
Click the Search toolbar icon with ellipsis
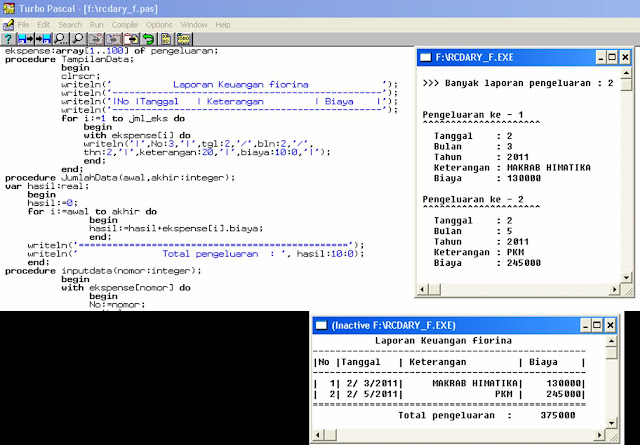tap(60, 39)
